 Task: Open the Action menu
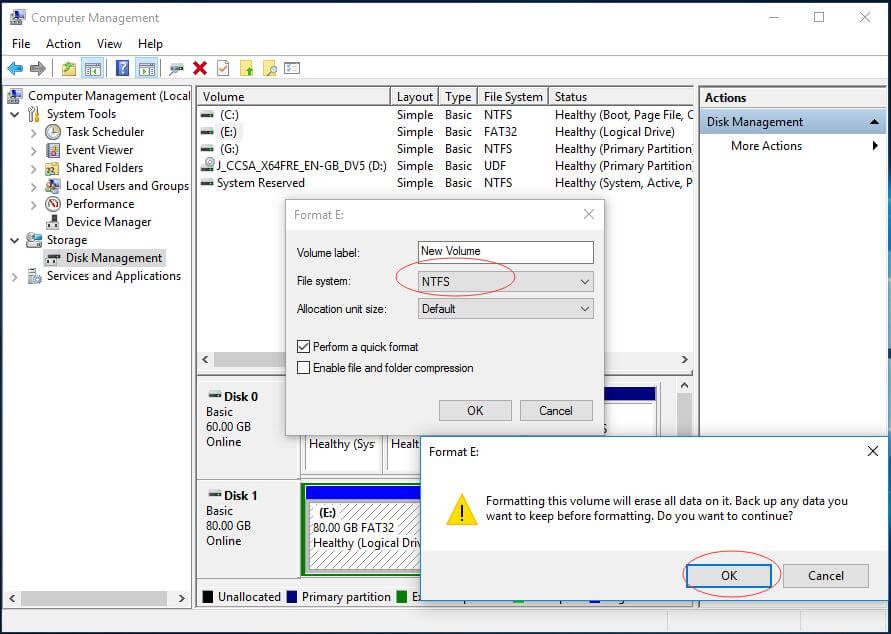coord(63,44)
